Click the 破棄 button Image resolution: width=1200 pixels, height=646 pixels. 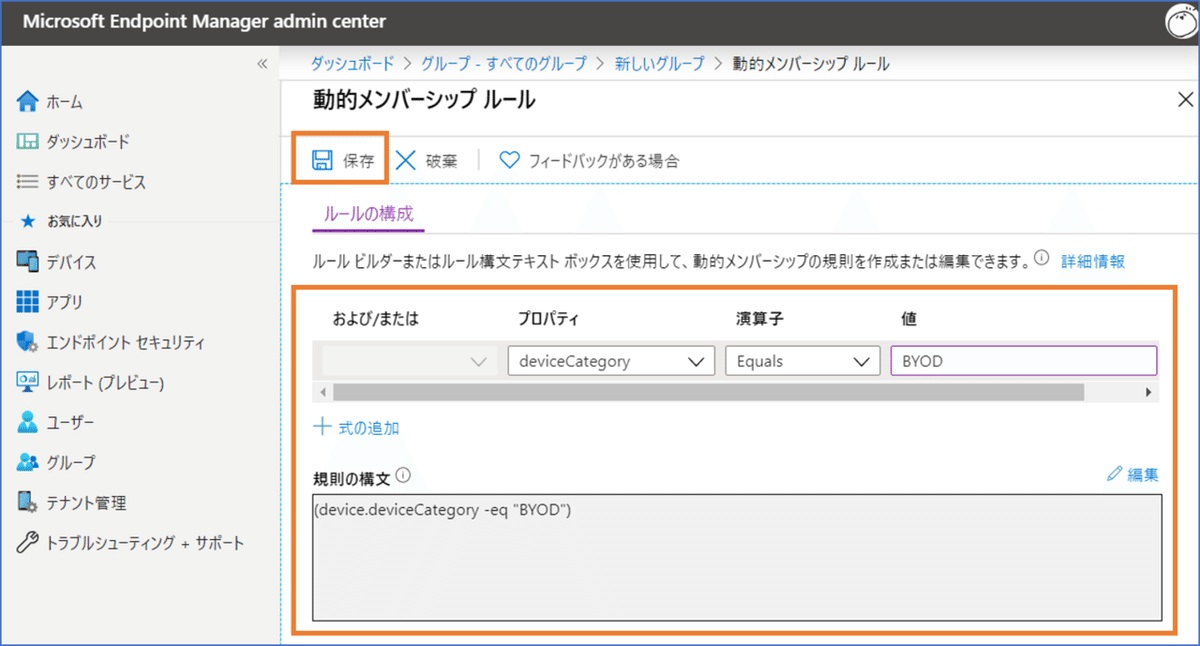(426, 160)
